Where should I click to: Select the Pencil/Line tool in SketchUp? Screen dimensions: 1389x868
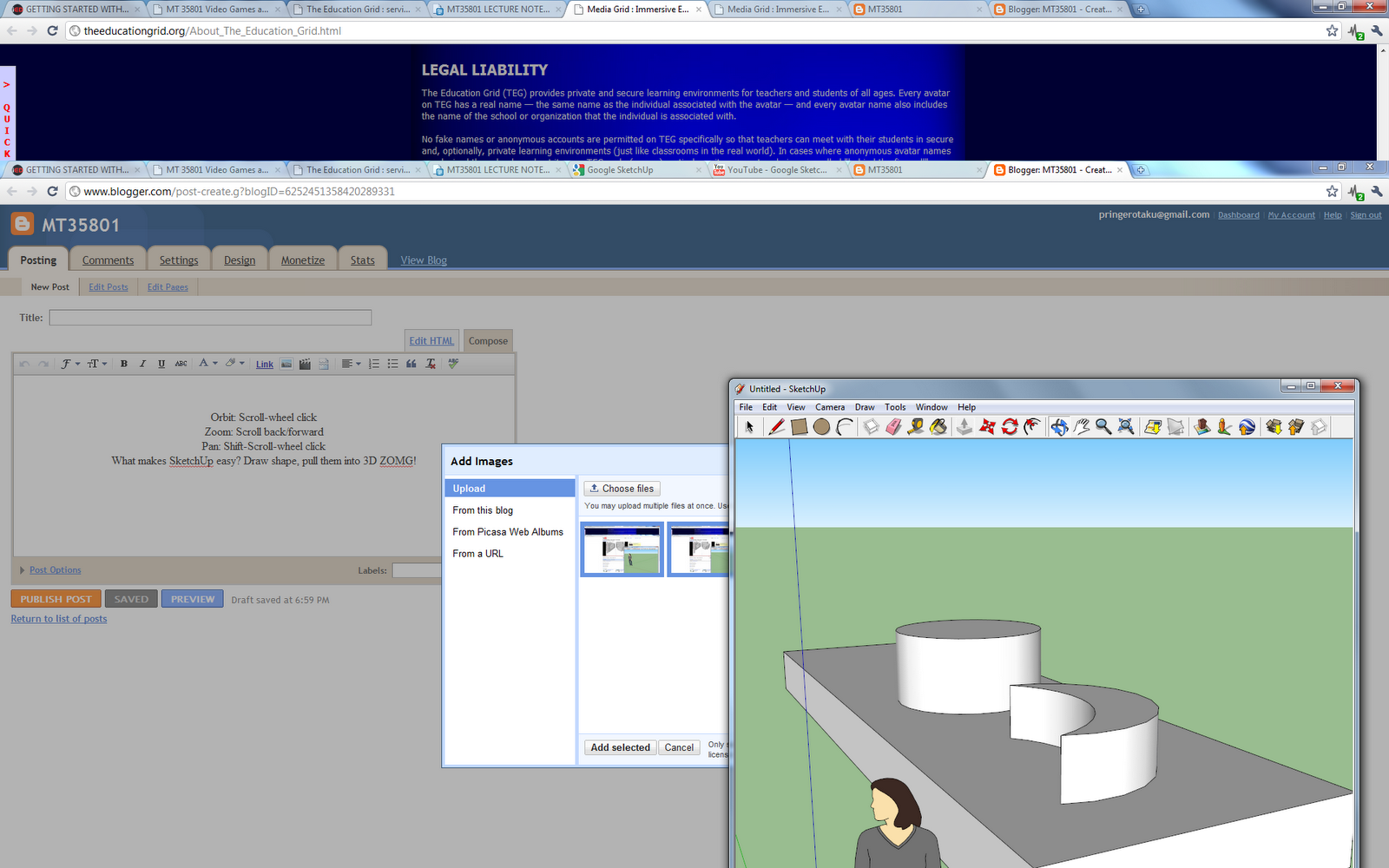(x=777, y=426)
